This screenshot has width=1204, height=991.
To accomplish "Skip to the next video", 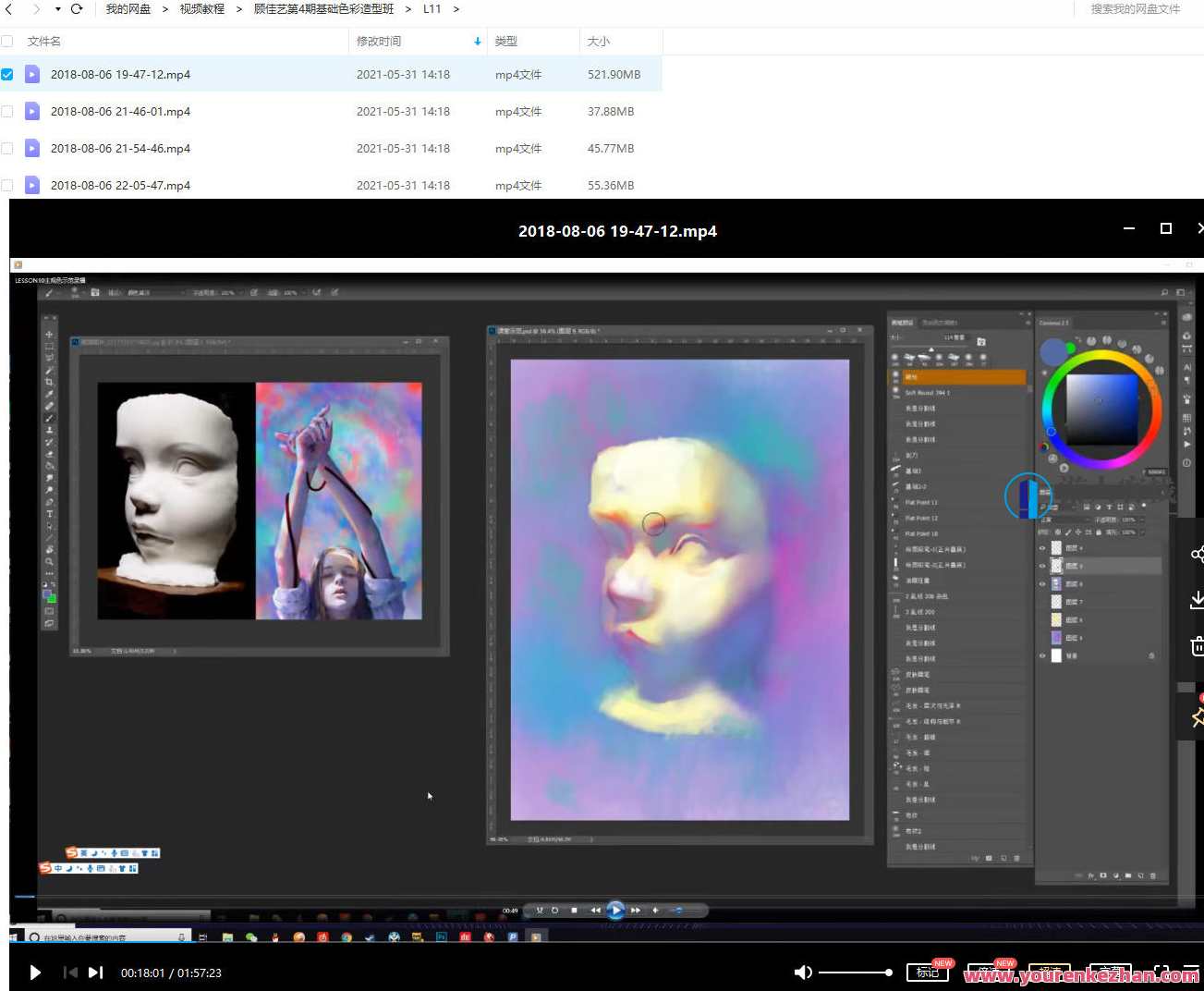I will (x=95, y=973).
